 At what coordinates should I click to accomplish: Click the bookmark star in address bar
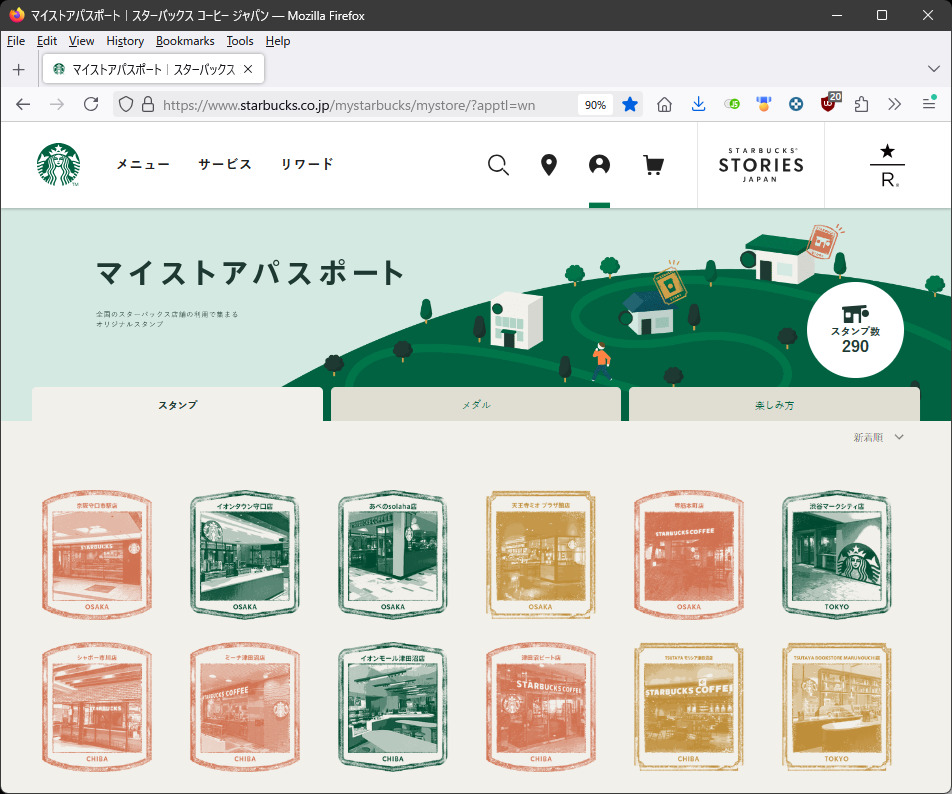tap(630, 104)
